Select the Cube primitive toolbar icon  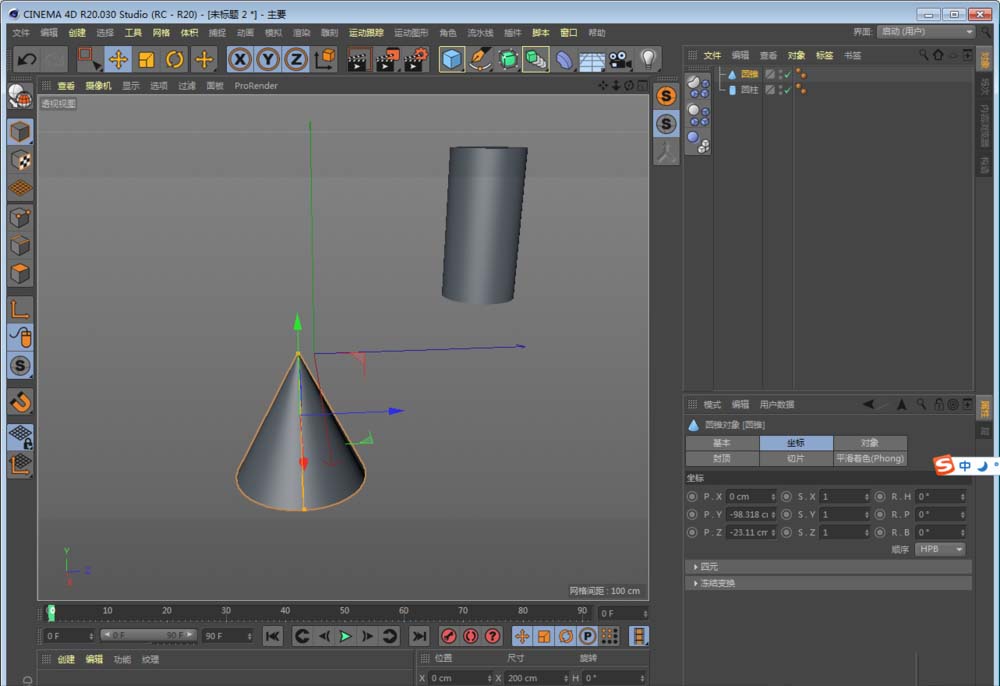[x=452, y=60]
